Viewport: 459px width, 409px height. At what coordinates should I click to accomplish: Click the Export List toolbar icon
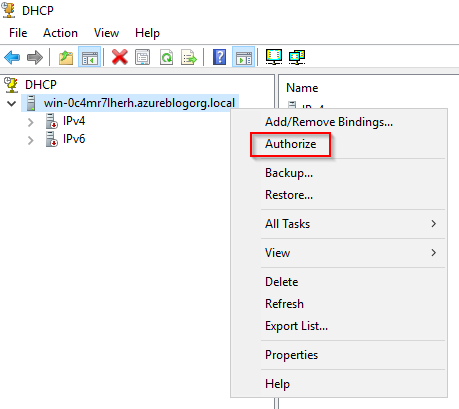point(189,57)
